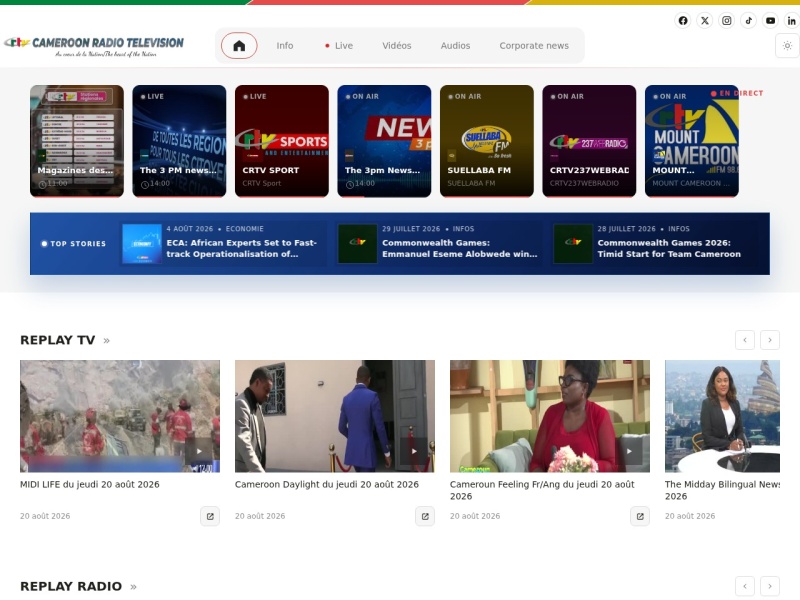Open The 3 PM news LIVE card
The width and height of the screenshot is (800, 600).
pyautogui.click(x=179, y=141)
